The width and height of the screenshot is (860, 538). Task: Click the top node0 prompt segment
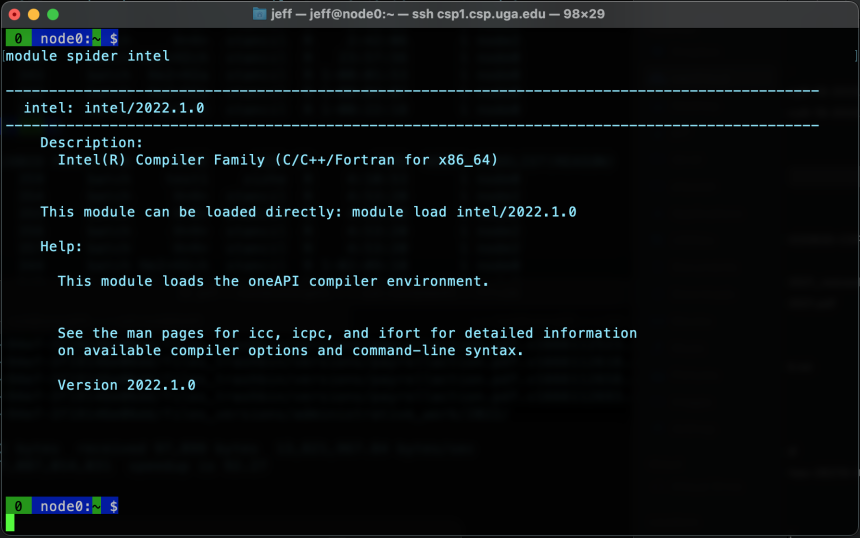(x=65, y=38)
